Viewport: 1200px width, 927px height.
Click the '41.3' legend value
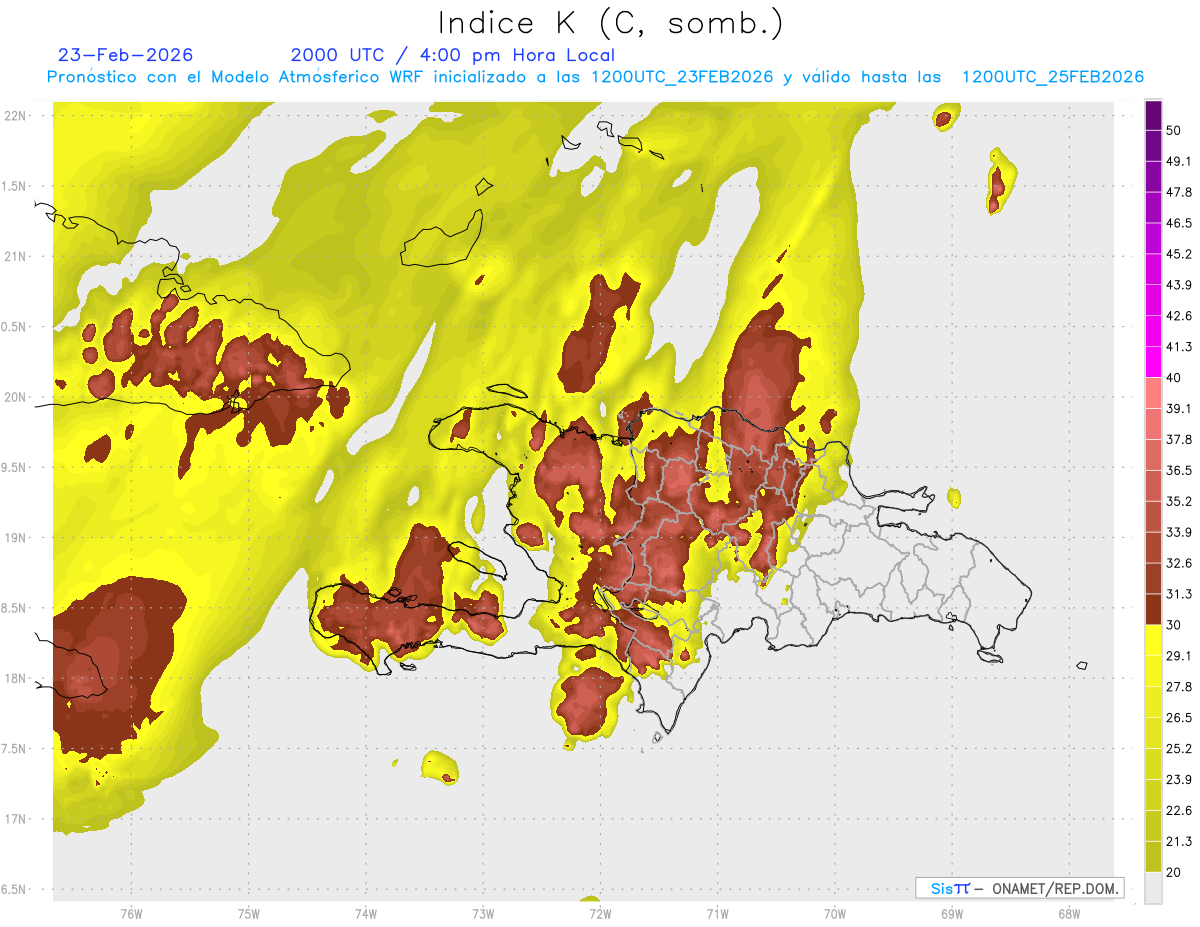coord(1178,347)
